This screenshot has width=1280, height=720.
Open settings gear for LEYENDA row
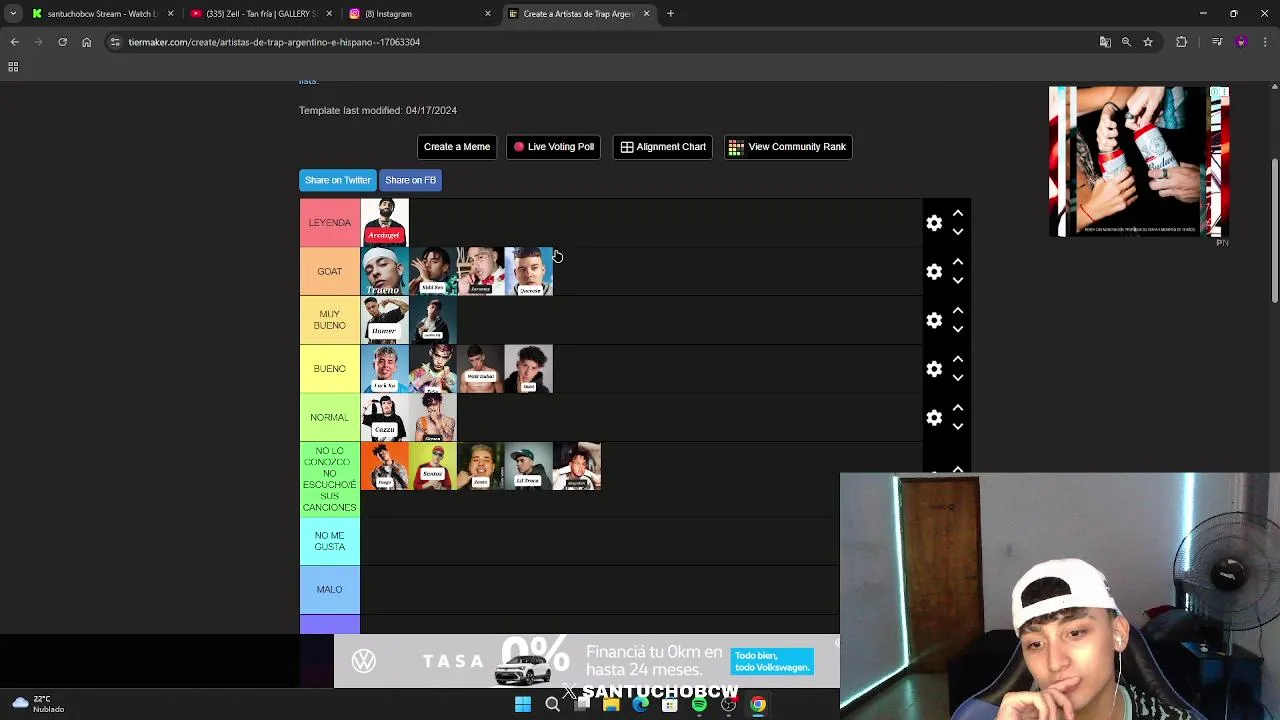934,223
